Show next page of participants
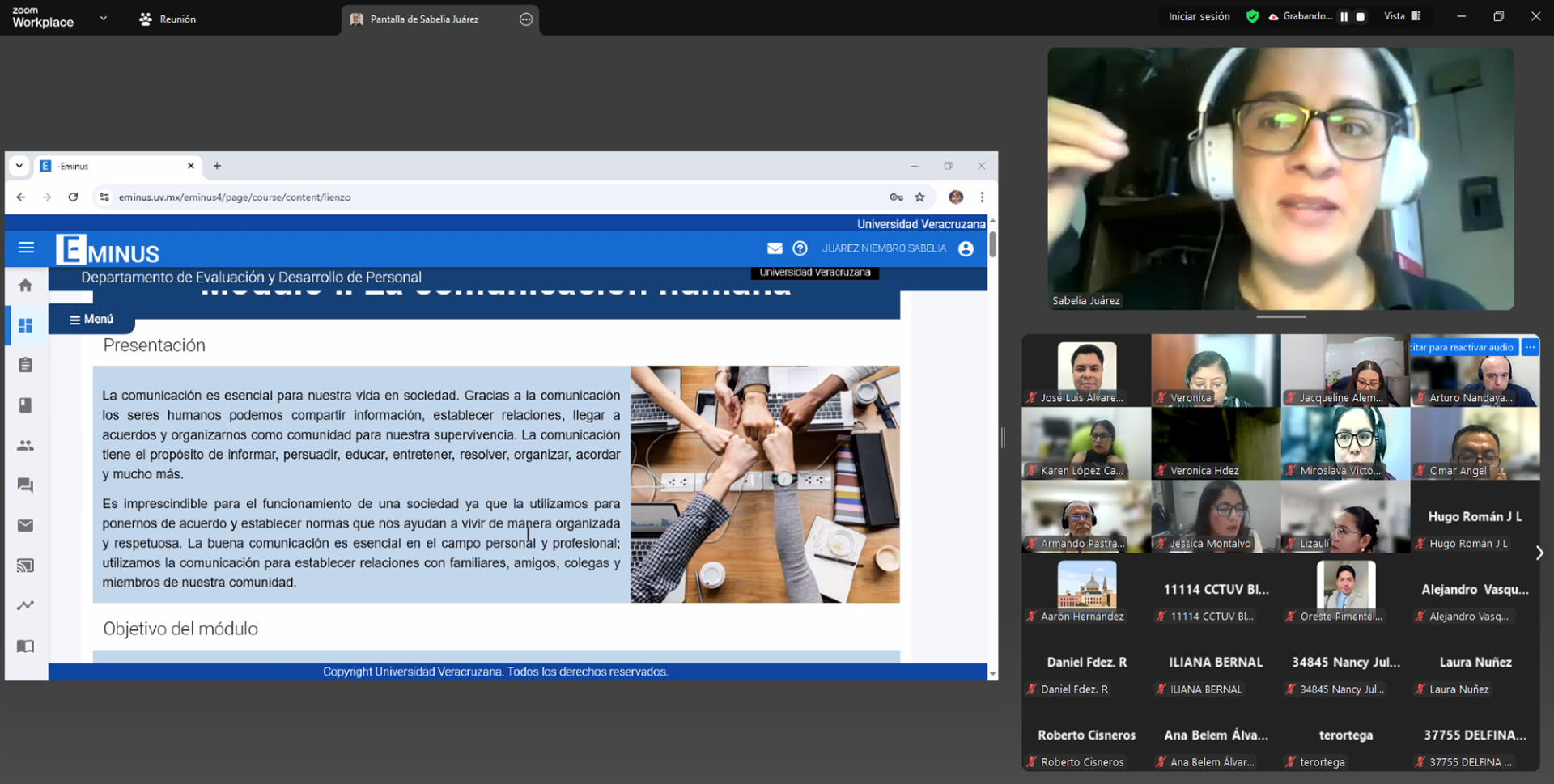This screenshot has height=784, width=1554. (1539, 553)
